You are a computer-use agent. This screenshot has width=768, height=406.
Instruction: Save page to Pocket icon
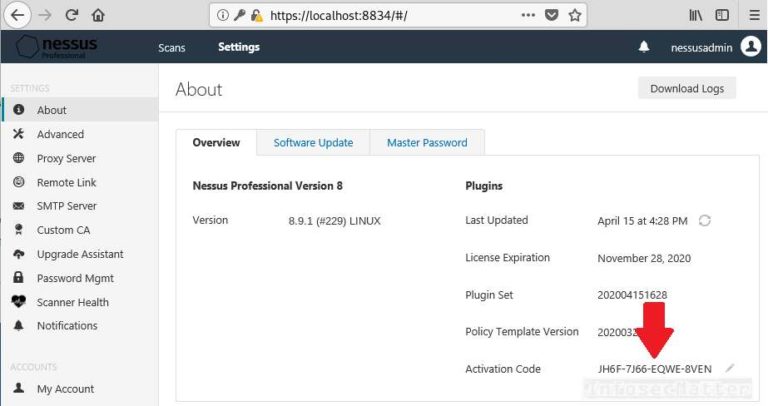tap(552, 15)
